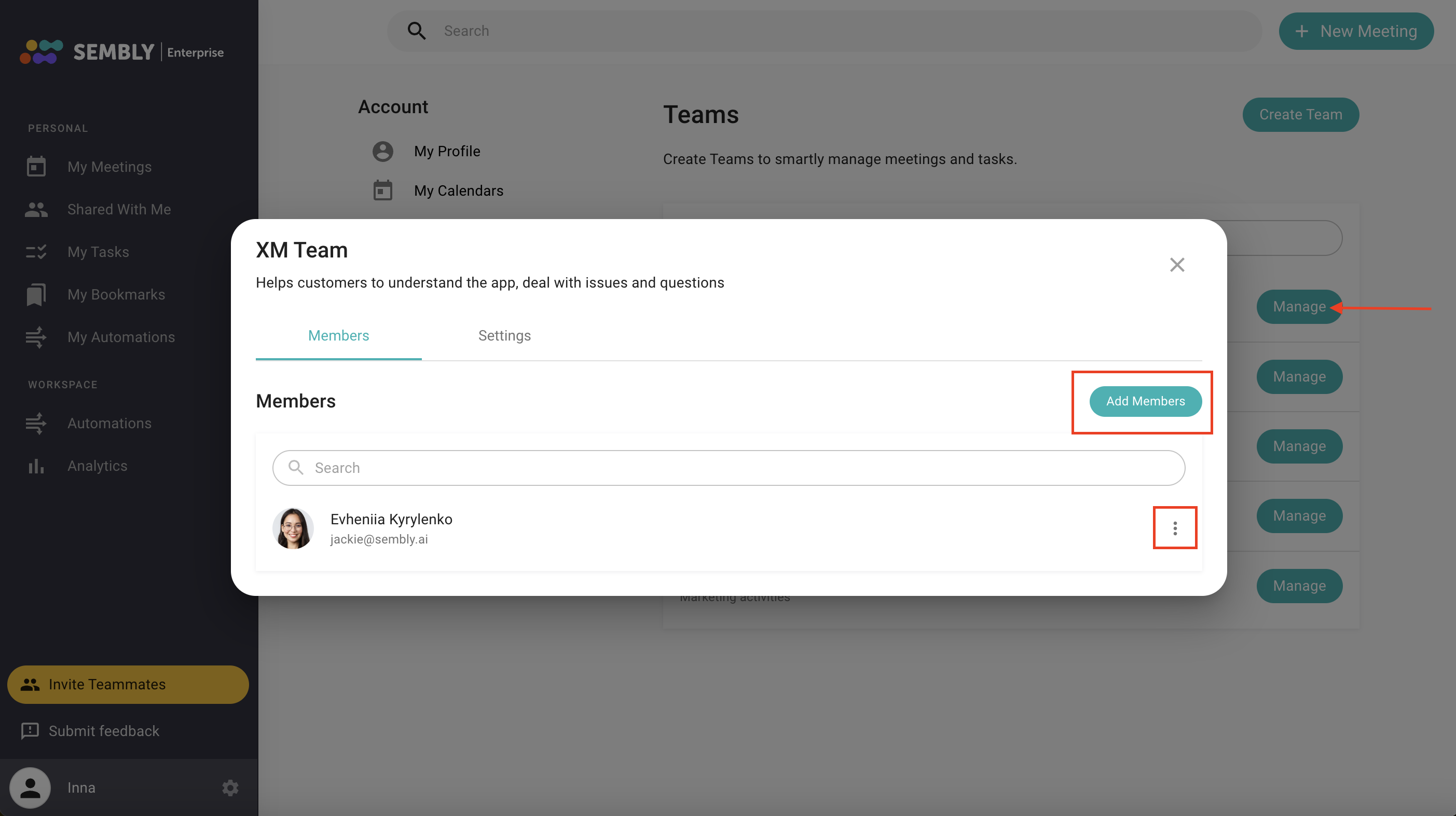
Task: Open My Meetings calendar icon
Action: point(36,167)
